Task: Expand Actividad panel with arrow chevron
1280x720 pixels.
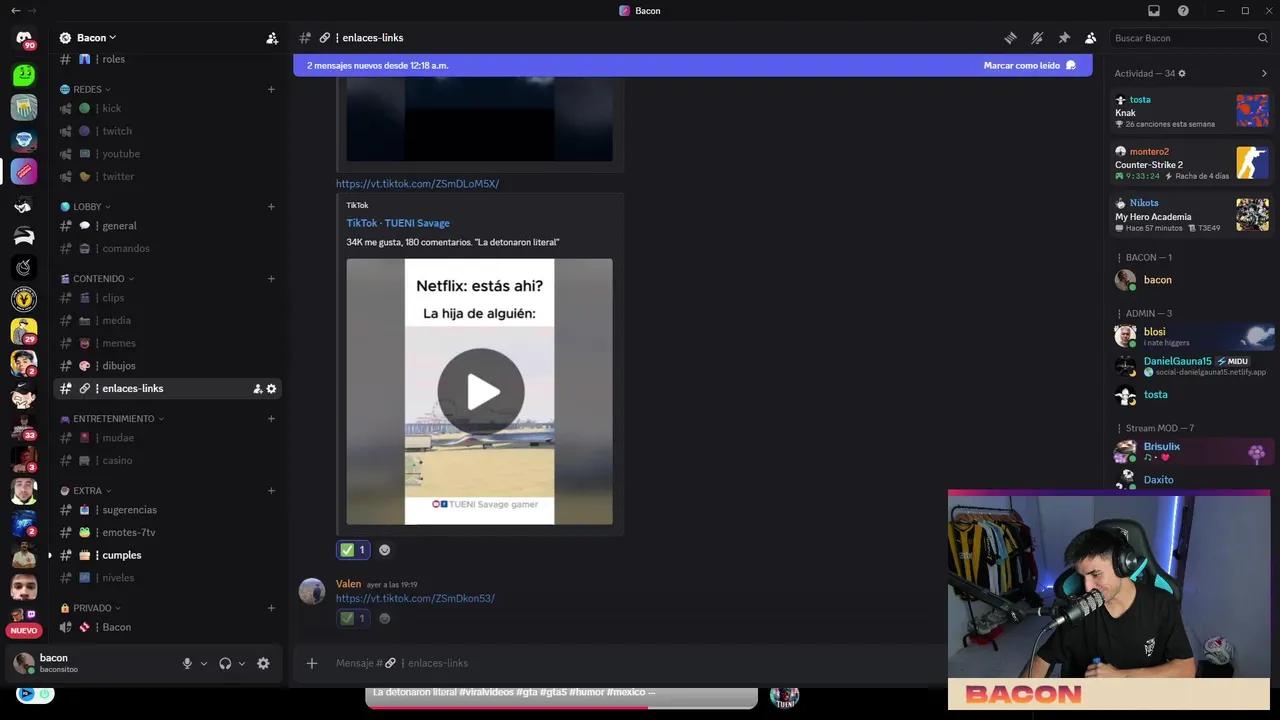Action: [x=1264, y=74]
